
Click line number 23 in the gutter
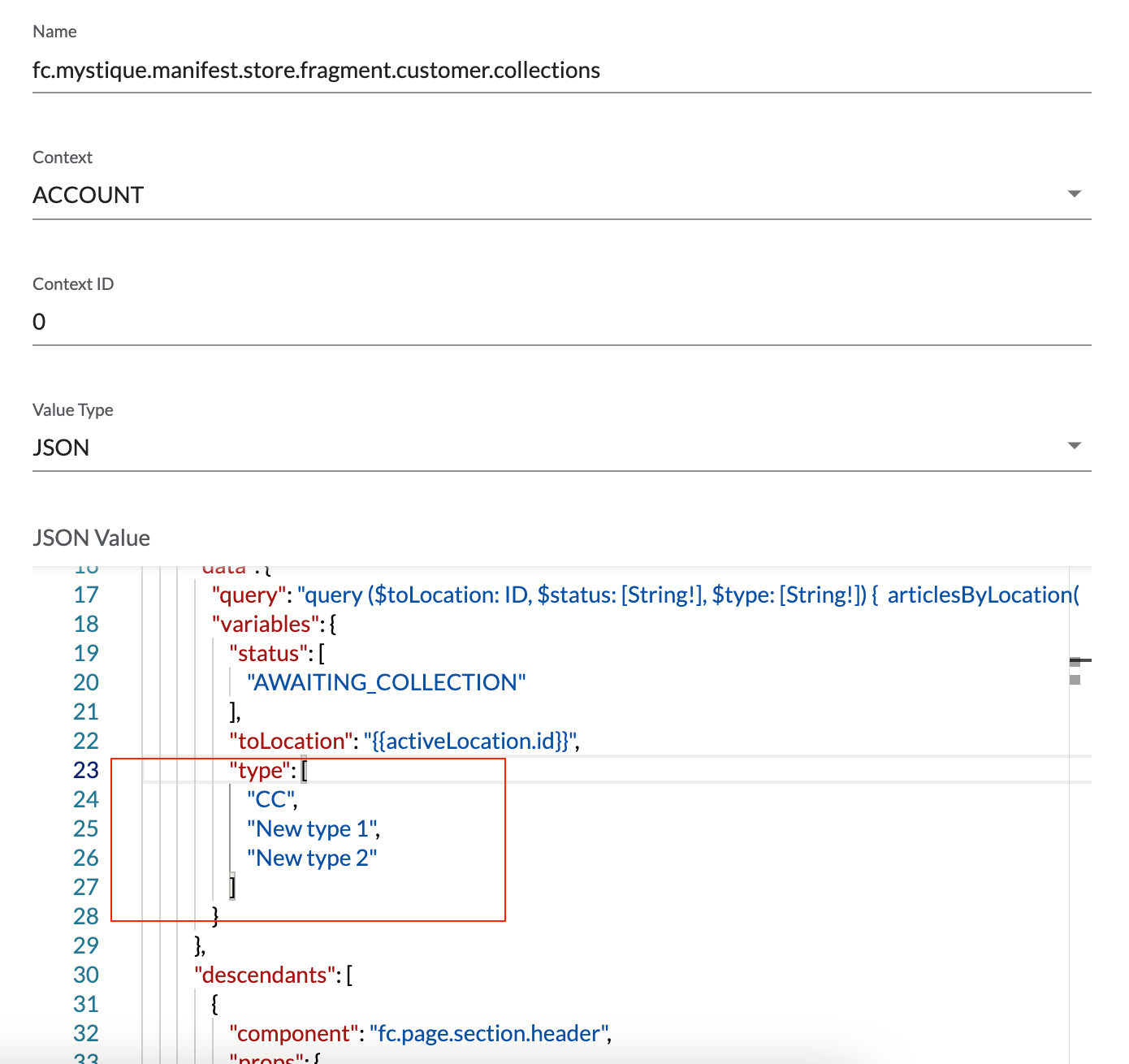pyautogui.click(x=86, y=770)
